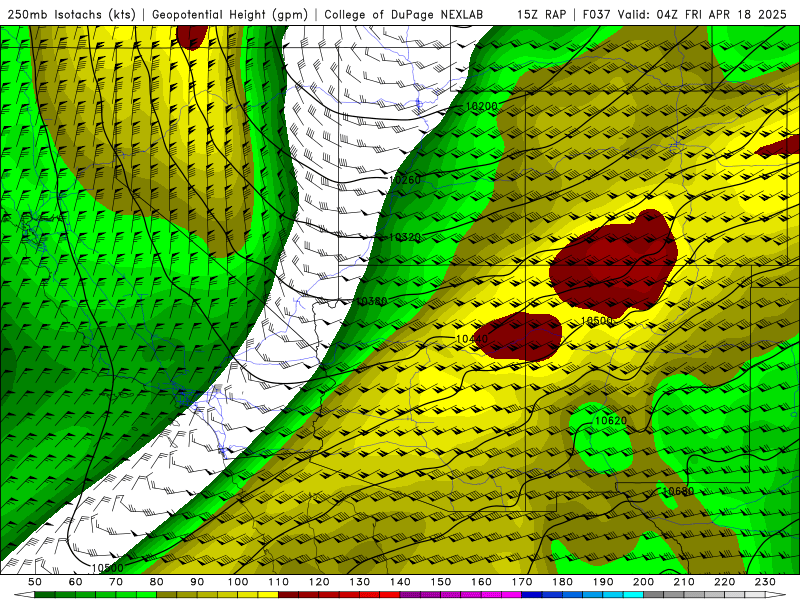Click the 70 value on the color scale

(116, 582)
